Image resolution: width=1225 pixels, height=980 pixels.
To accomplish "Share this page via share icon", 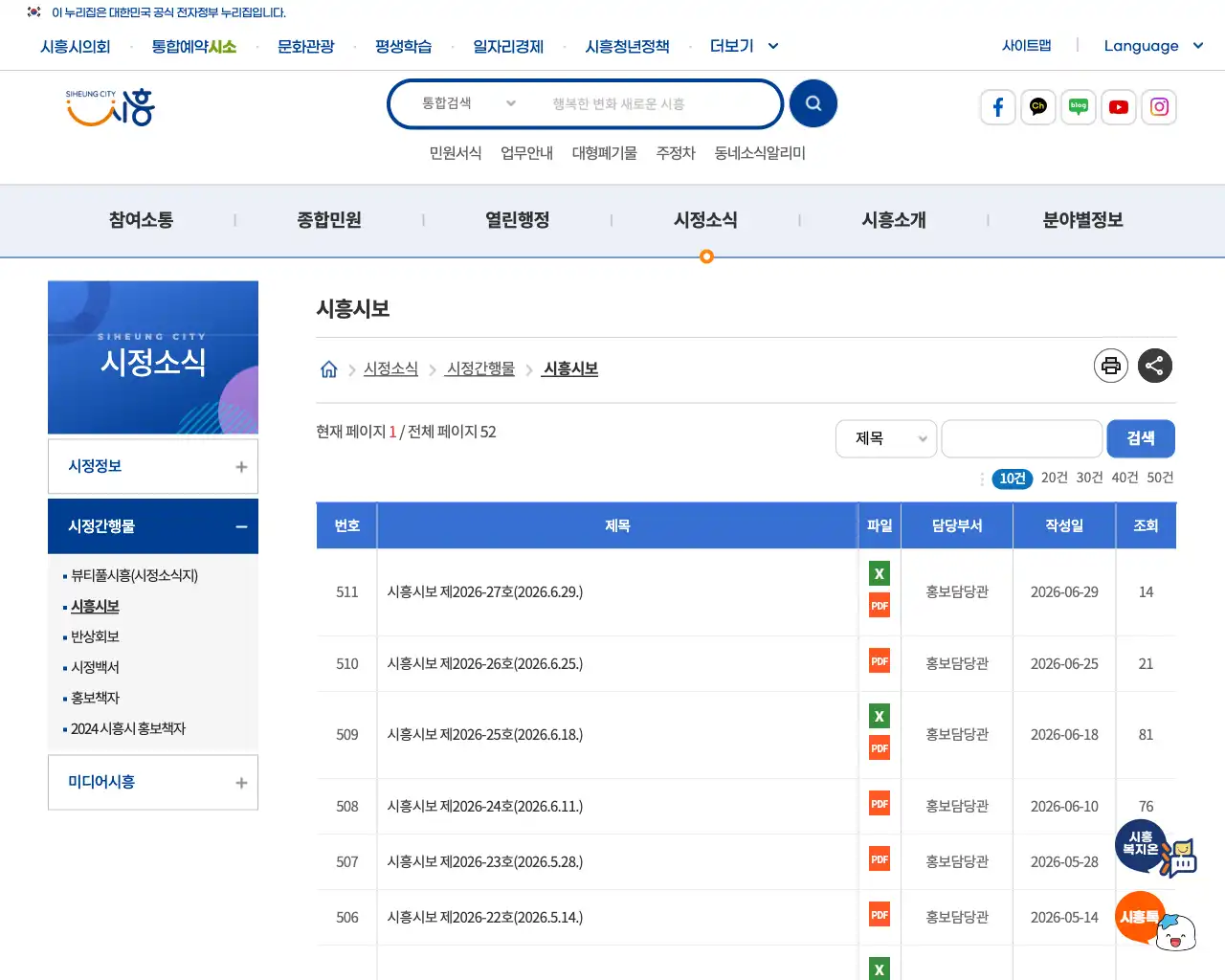I will tap(1155, 366).
